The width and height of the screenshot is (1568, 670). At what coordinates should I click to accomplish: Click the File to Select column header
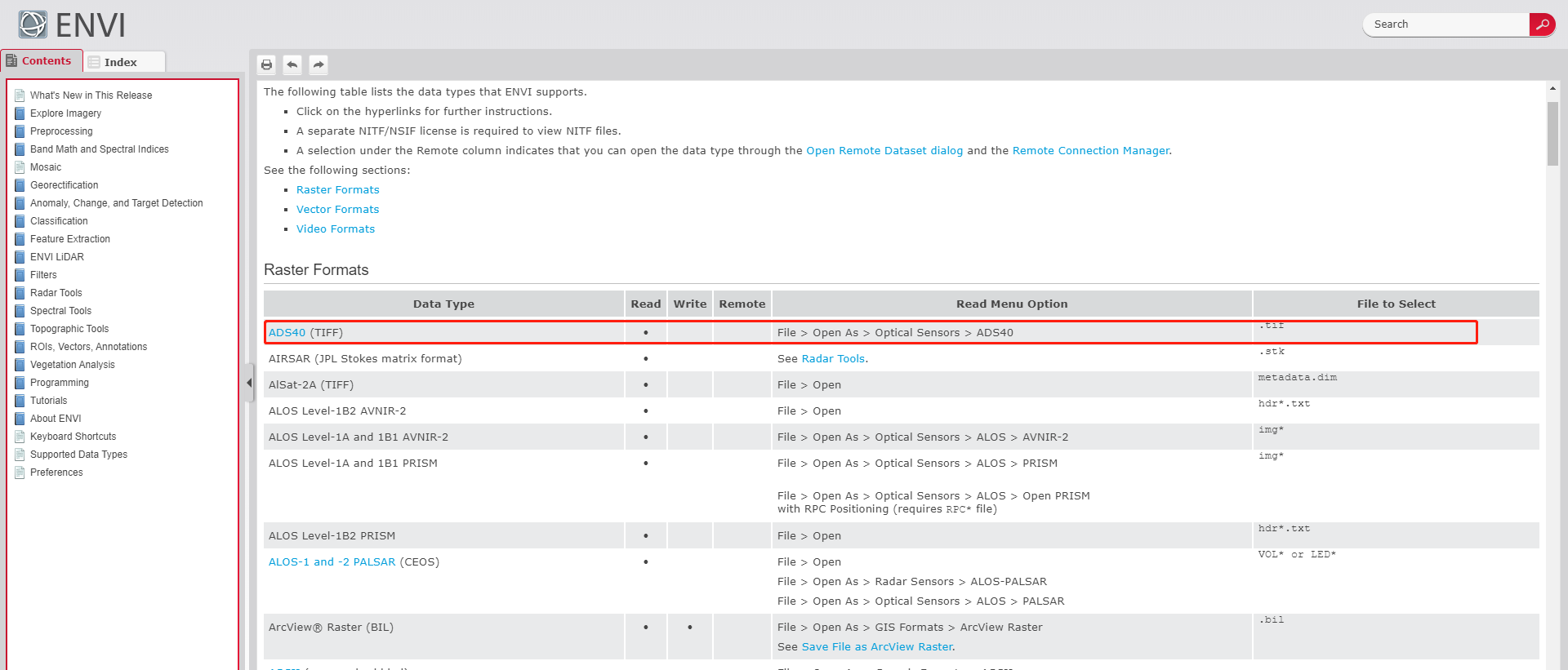tap(1396, 304)
